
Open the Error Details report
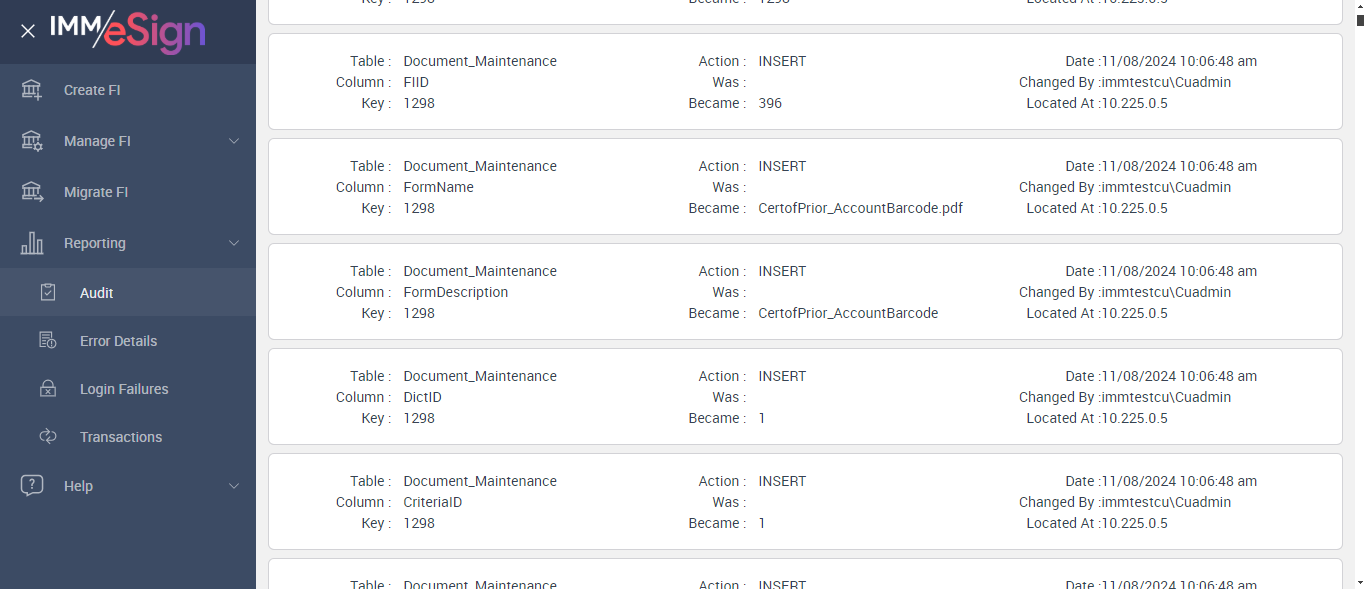118,341
